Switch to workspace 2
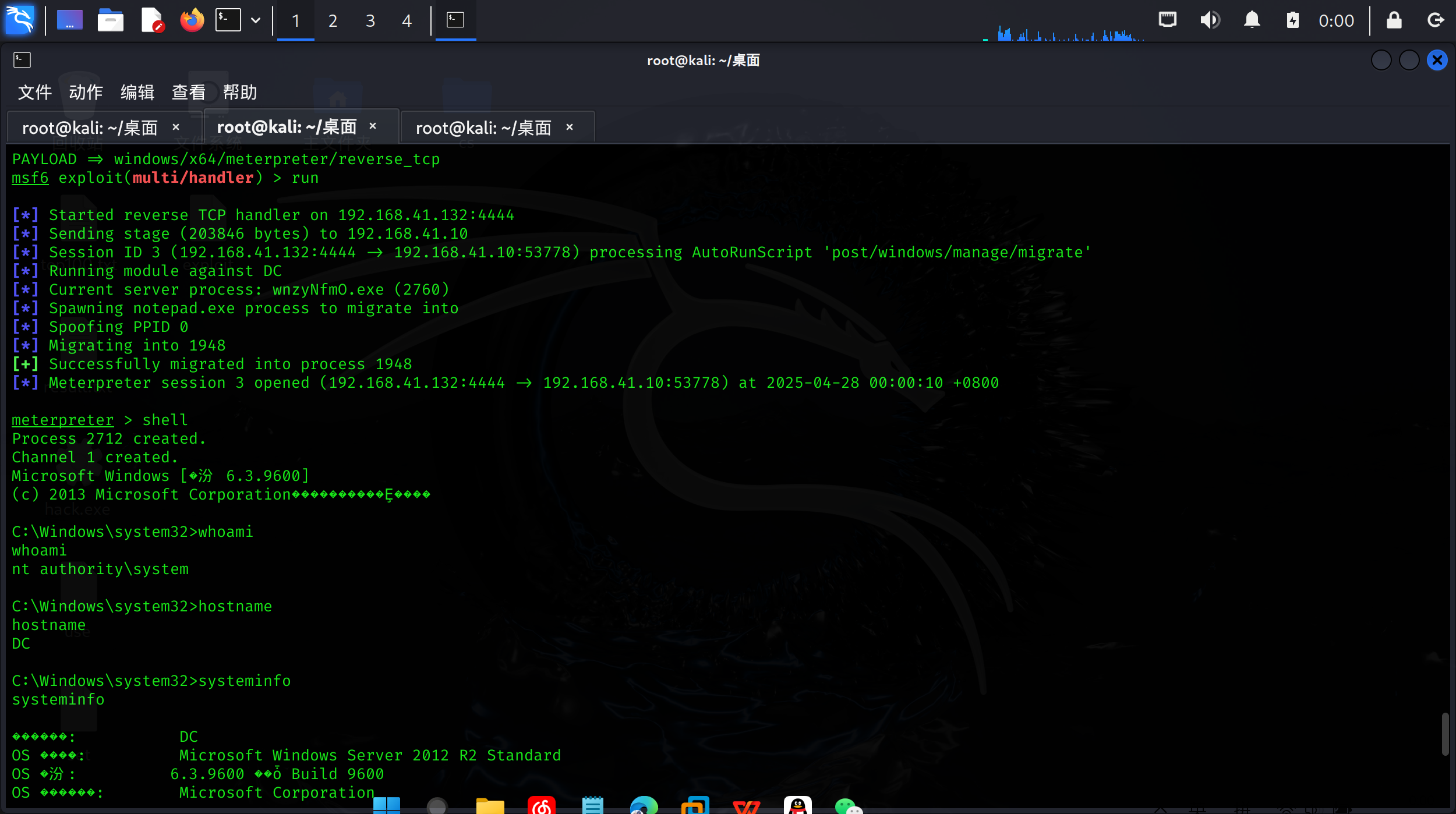 (333, 21)
